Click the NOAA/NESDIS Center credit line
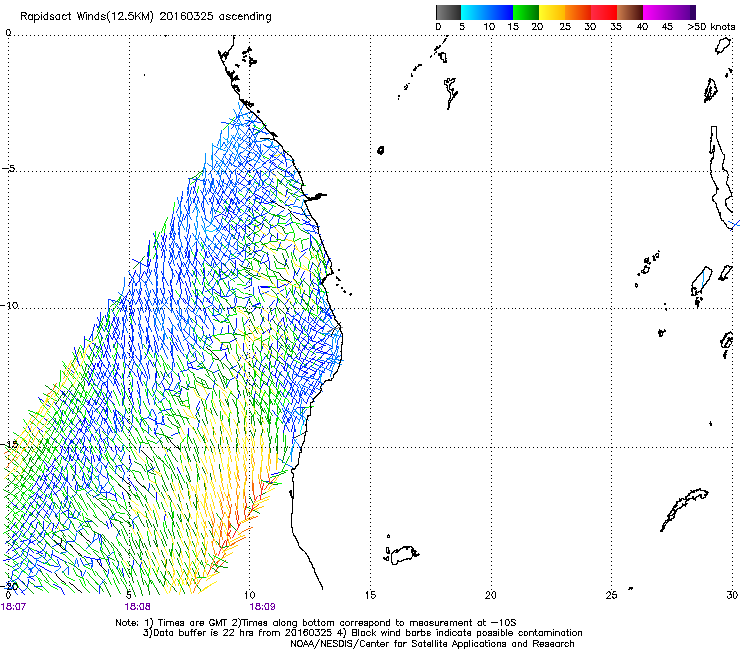Viewport: 740px width, 650px height. (x=432, y=644)
